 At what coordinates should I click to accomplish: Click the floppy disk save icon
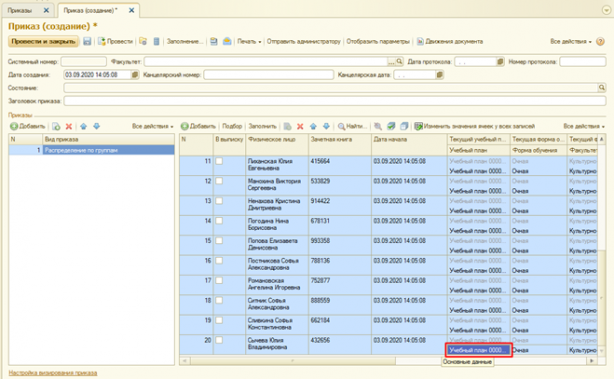pyautogui.click(x=87, y=41)
